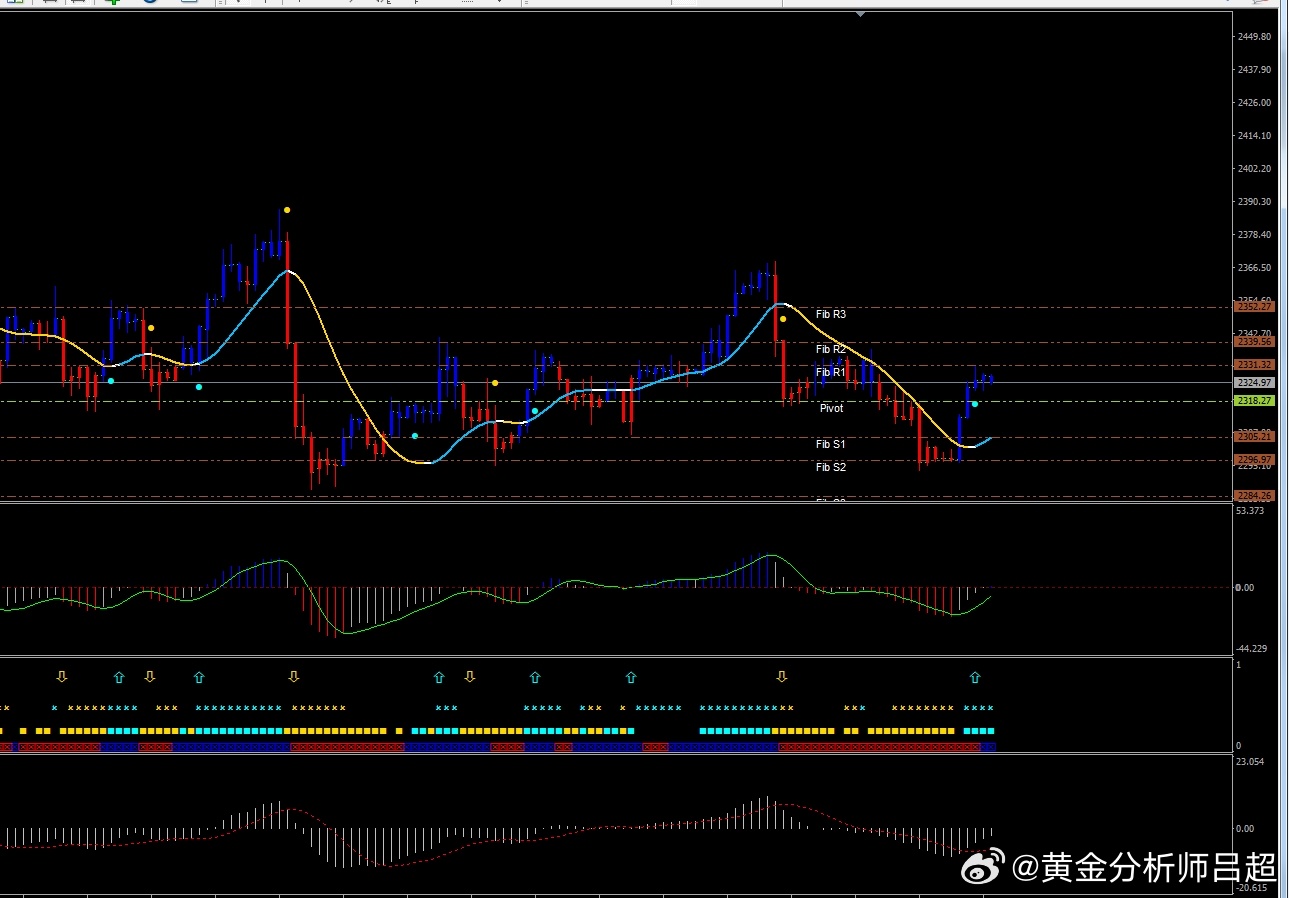Viewport: 1289px width, 898px height.
Task: Click the 2324.97 current price tag
Action: tap(1254, 382)
